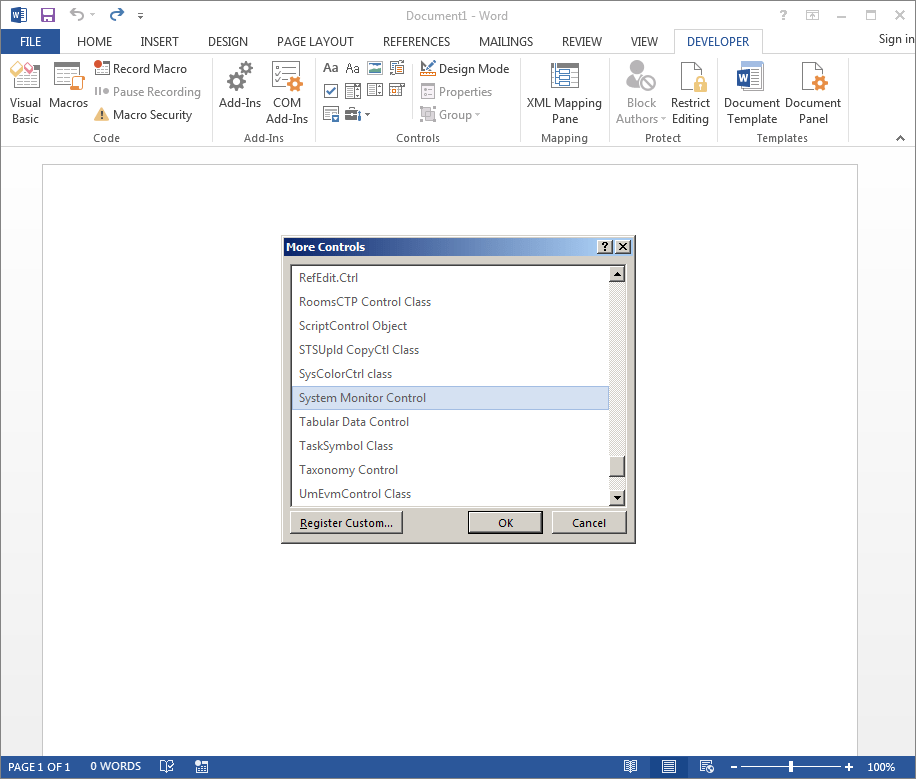Insert Date Picker content control
Viewport: 916px width, 779px height.
pyautogui.click(x=397, y=91)
